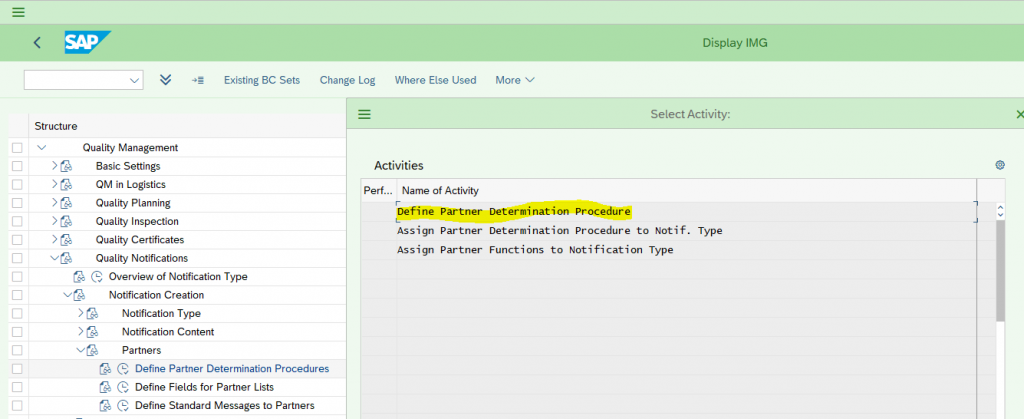This screenshot has height=419, width=1024.
Task: Tick the checkbox for Quality Planning row
Action: (17, 203)
